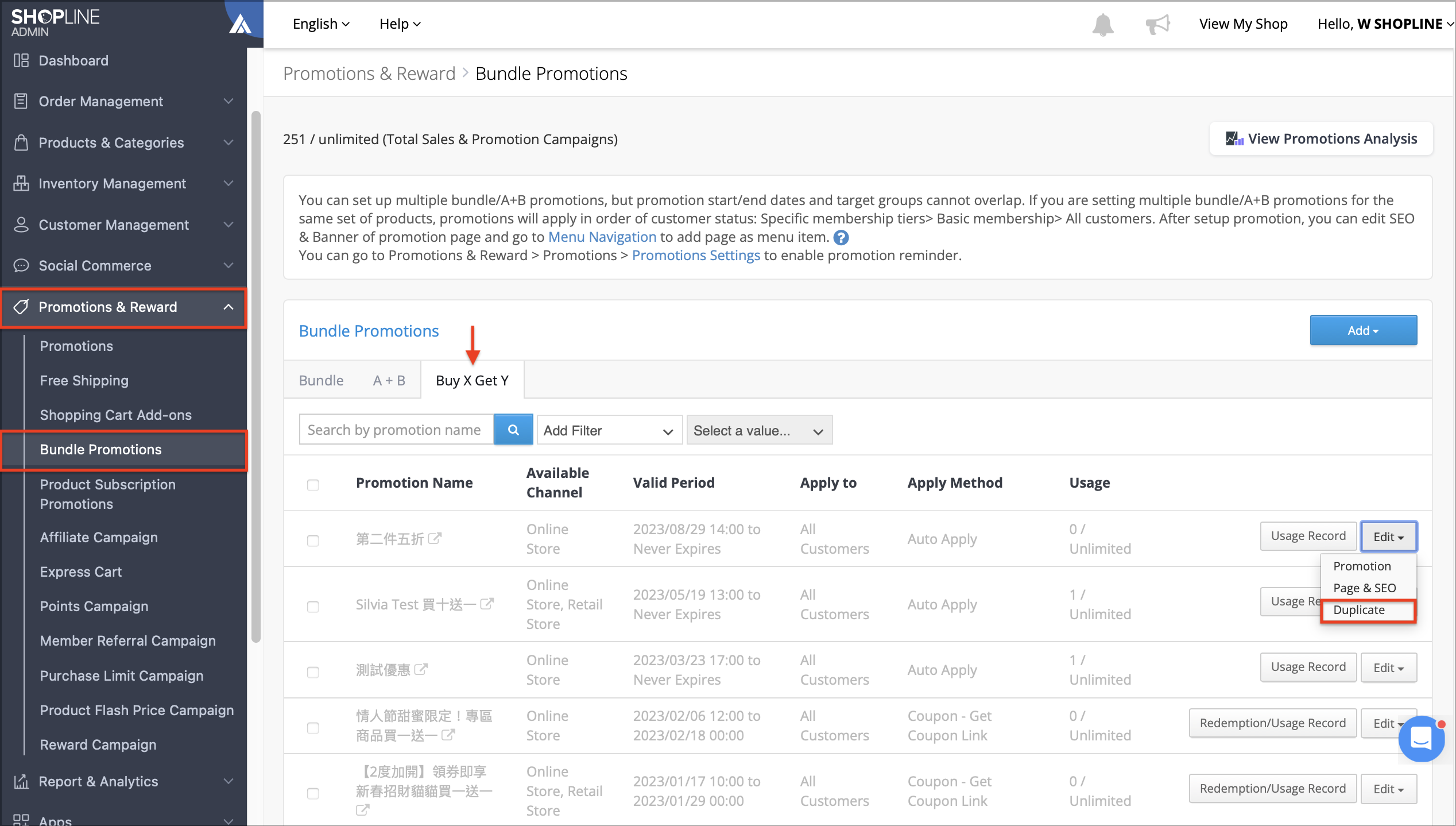The width and height of the screenshot is (1456, 826).
Task: Open external link icon beside 商品買一送一
Action: coord(448,735)
